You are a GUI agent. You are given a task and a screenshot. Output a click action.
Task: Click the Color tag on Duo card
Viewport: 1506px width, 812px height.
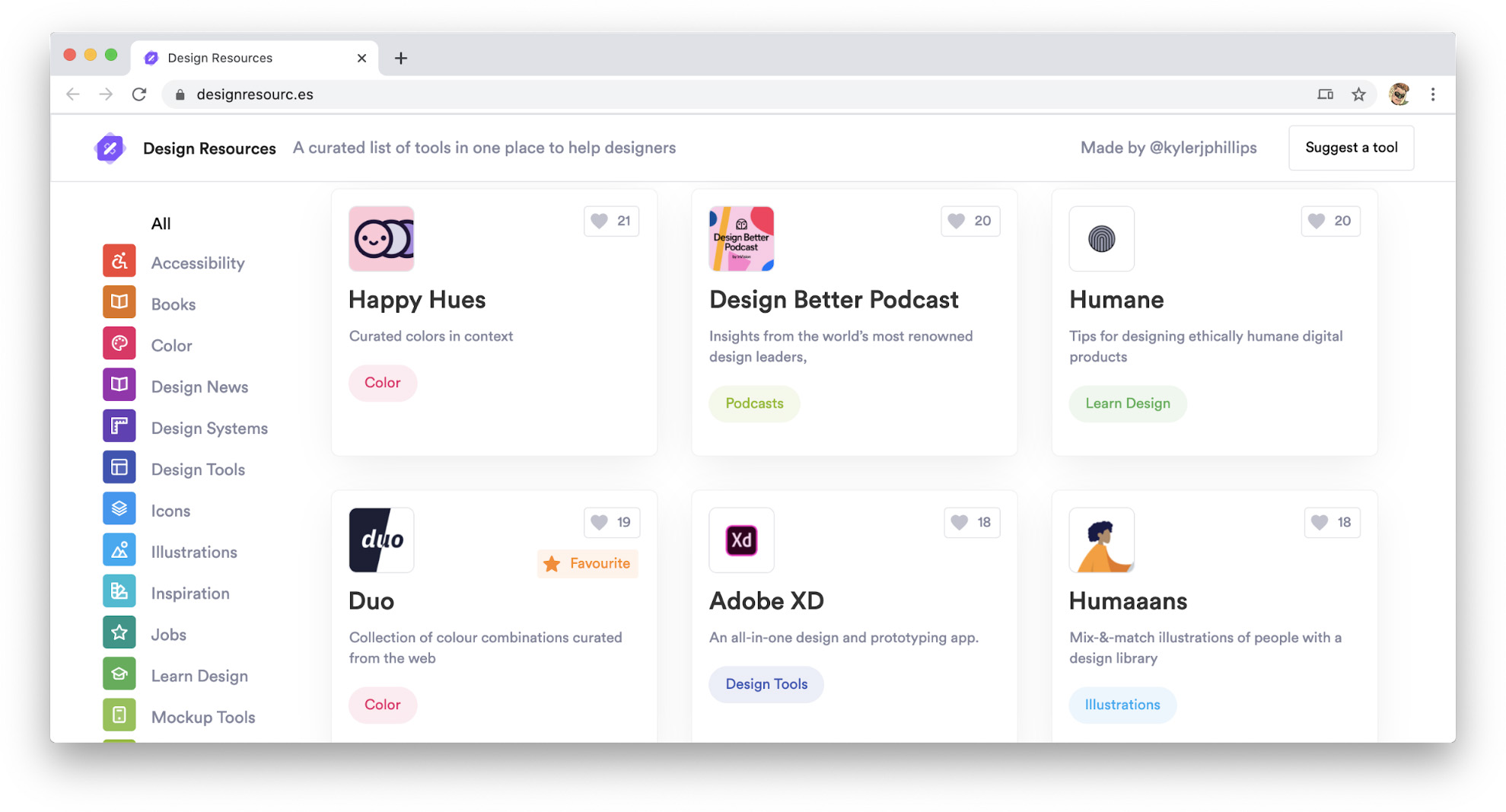[383, 705]
